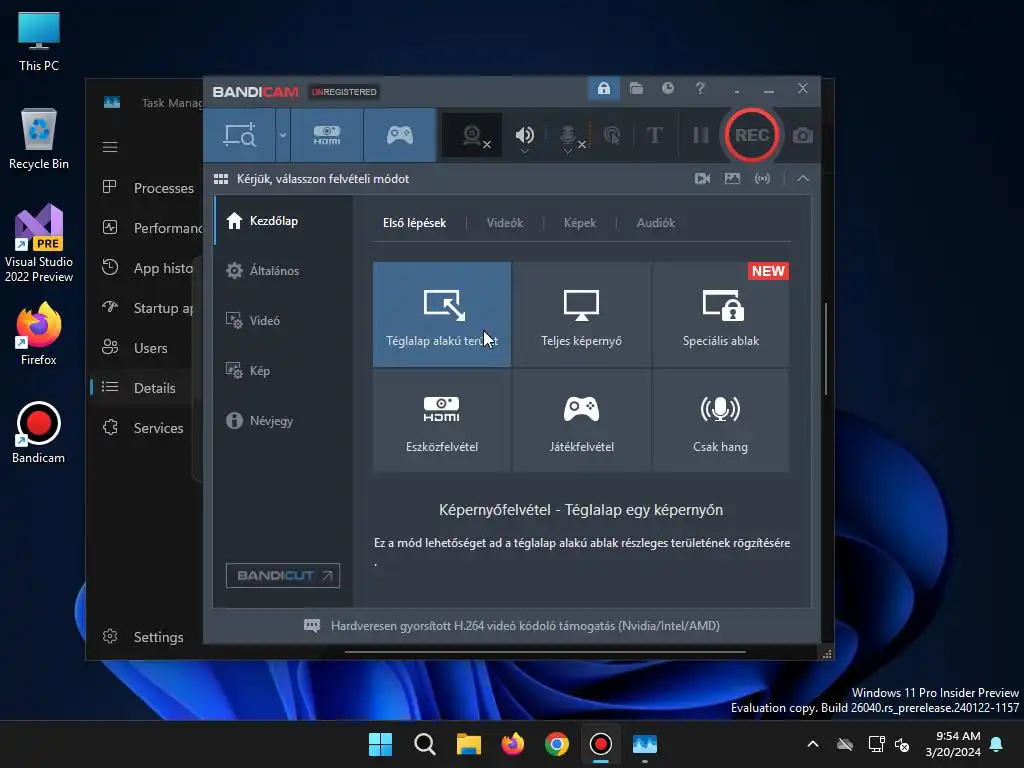Choose the Játékfelvétel tile
This screenshot has height=768, width=1024.
pyautogui.click(x=581, y=420)
